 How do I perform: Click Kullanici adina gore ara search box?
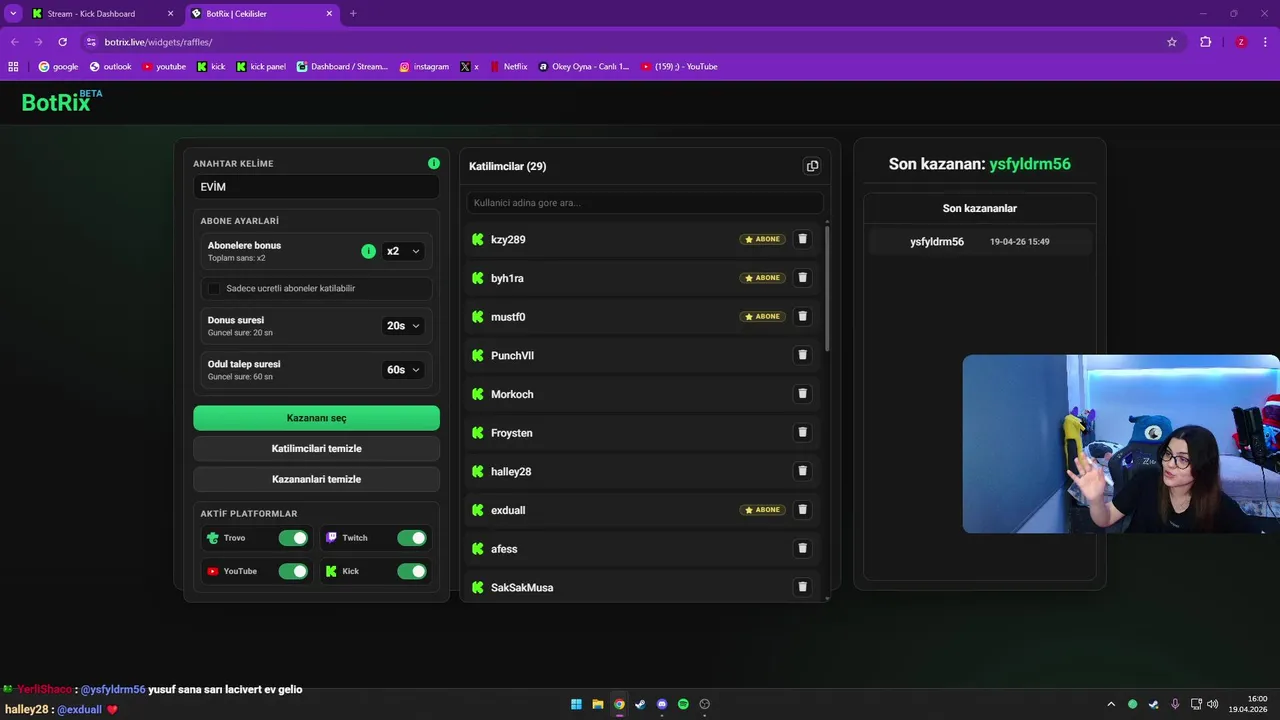pyautogui.click(x=645, y=203)
